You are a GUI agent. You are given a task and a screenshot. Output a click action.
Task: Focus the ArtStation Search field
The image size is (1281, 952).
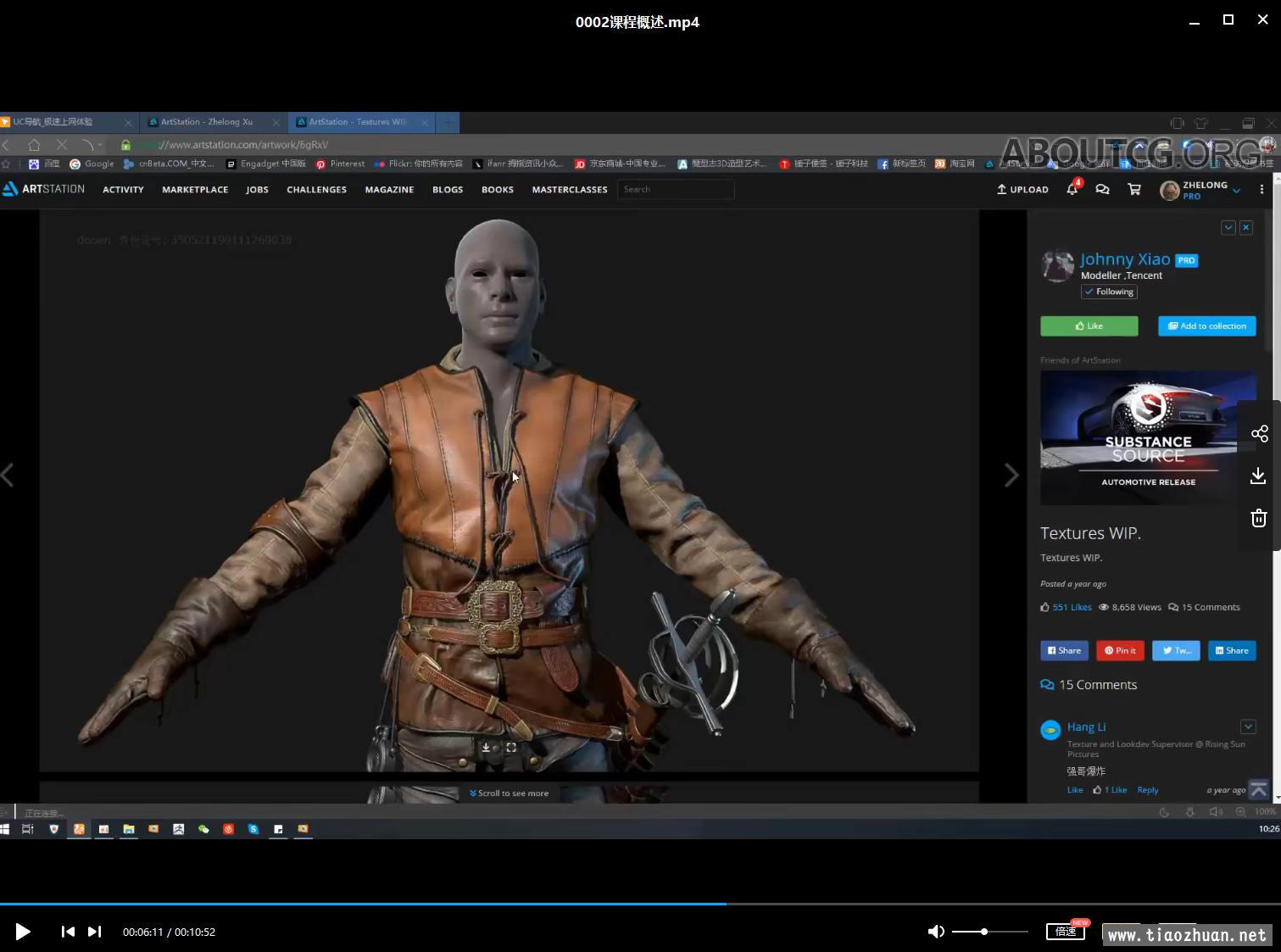[x=676, y=190]
